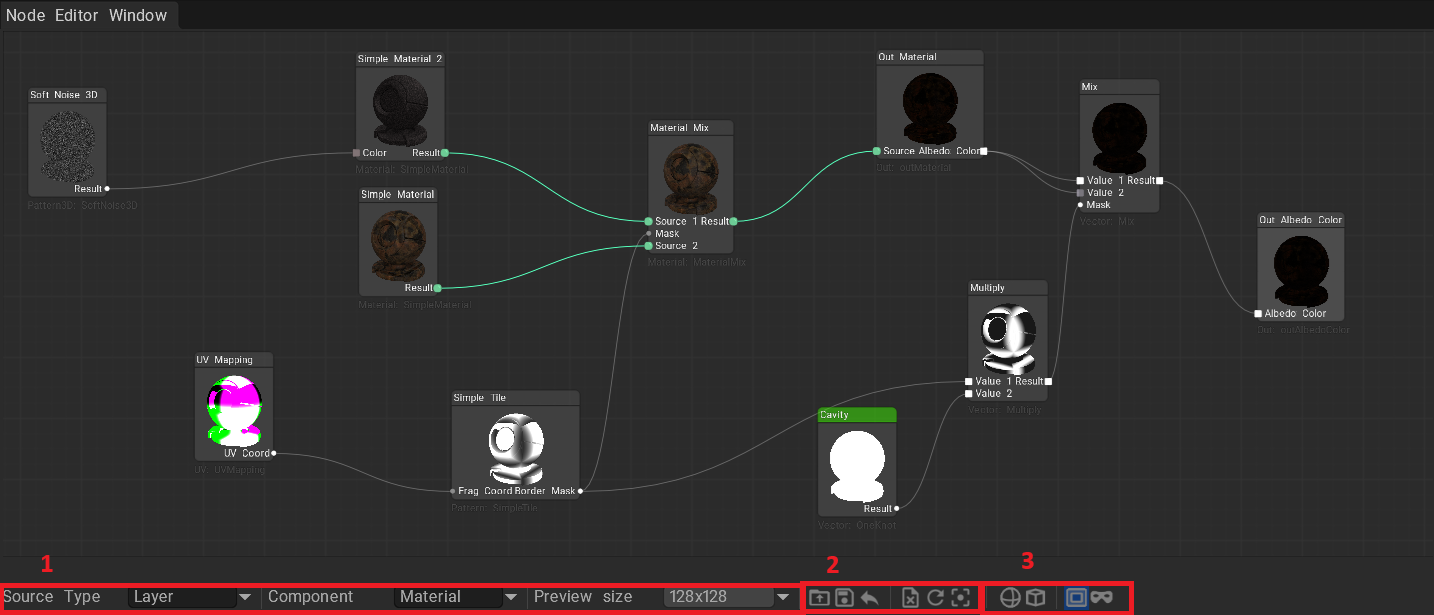
Task: Click the refresh circular arrow icon
Action: [x=935, y=597]
